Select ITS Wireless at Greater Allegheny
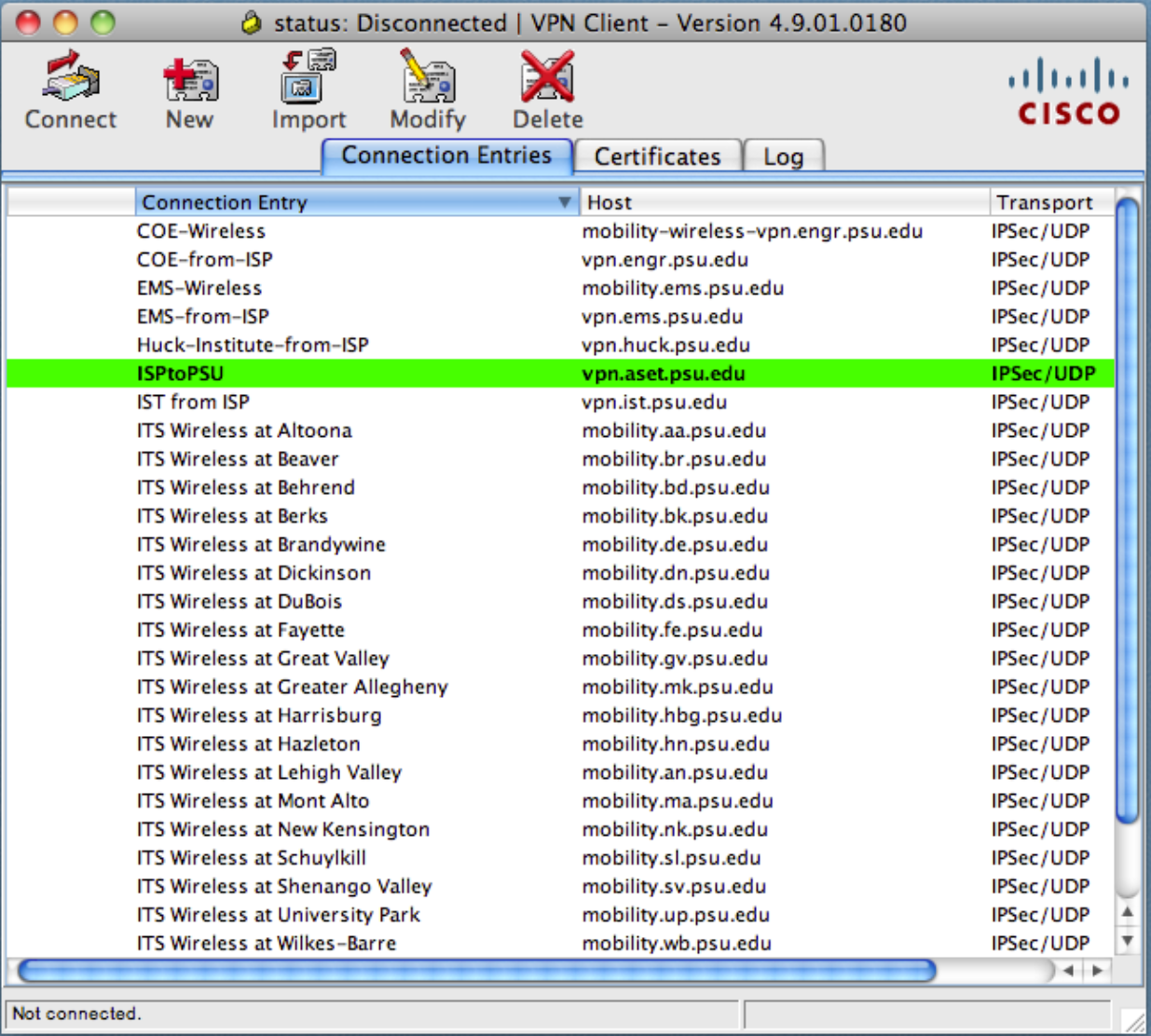The height and width of the screenshot is (1036, 1151). 560,687
